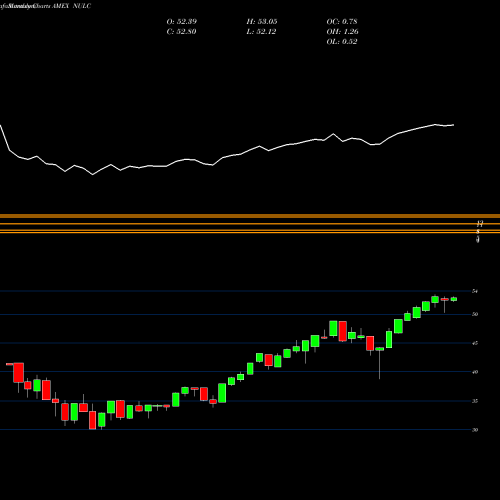This screenshot has height=500, width=500.
Task: Click the 40 price axis label
Action: [x=475, y=372]
